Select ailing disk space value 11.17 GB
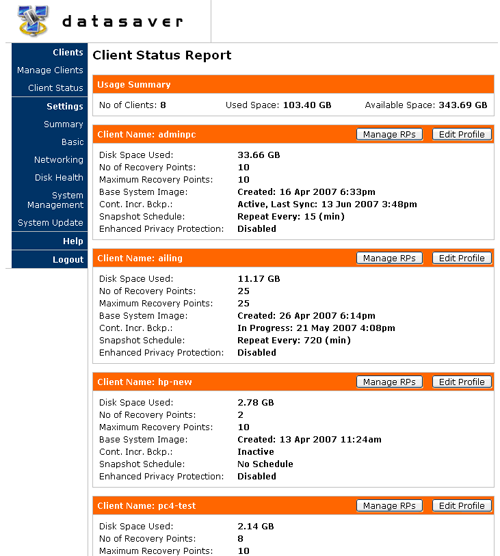The width and height of the screenshot is (500, 556). [259, 279]
